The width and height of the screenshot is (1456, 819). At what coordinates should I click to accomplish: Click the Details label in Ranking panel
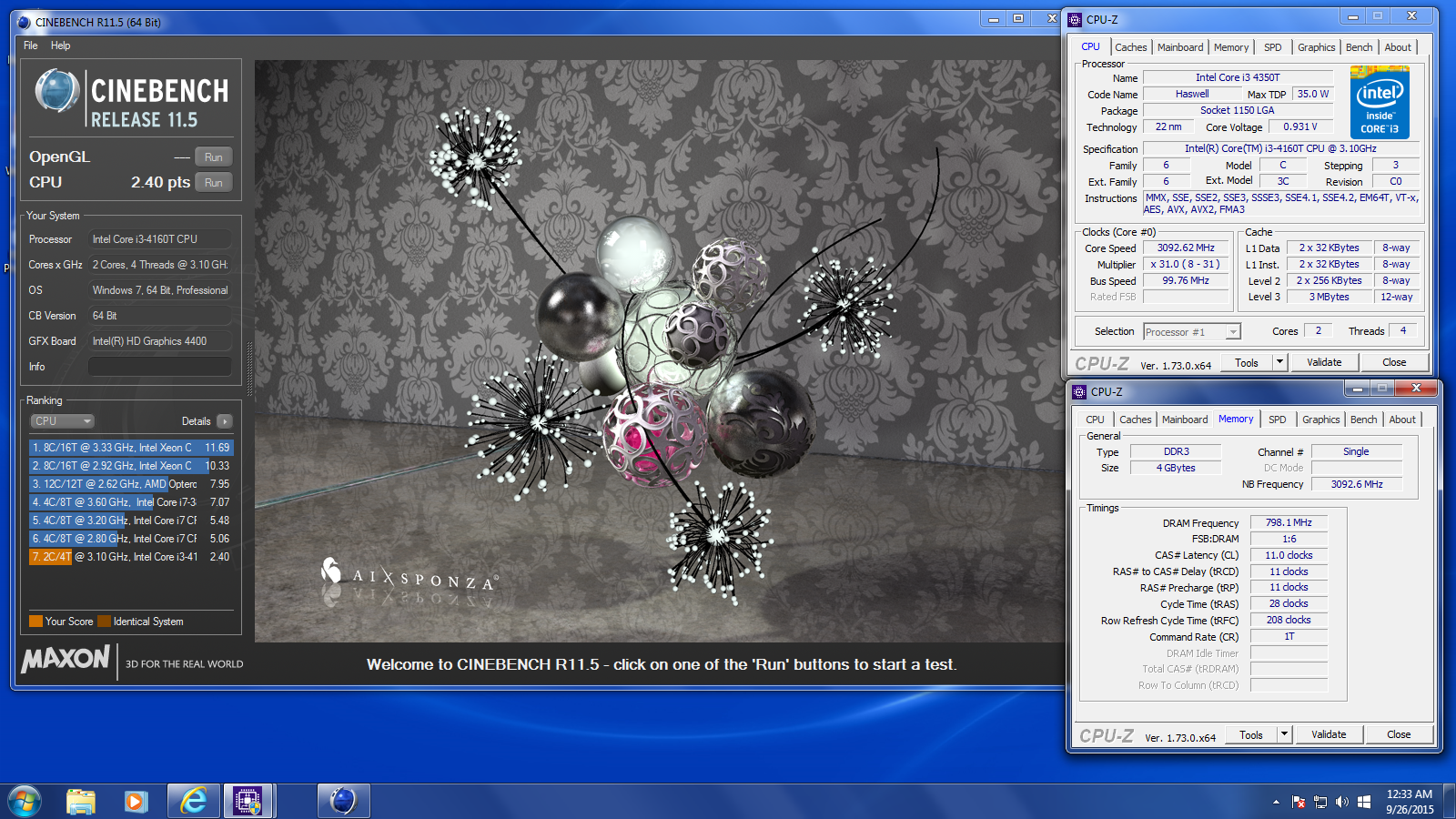pos(196,421)
